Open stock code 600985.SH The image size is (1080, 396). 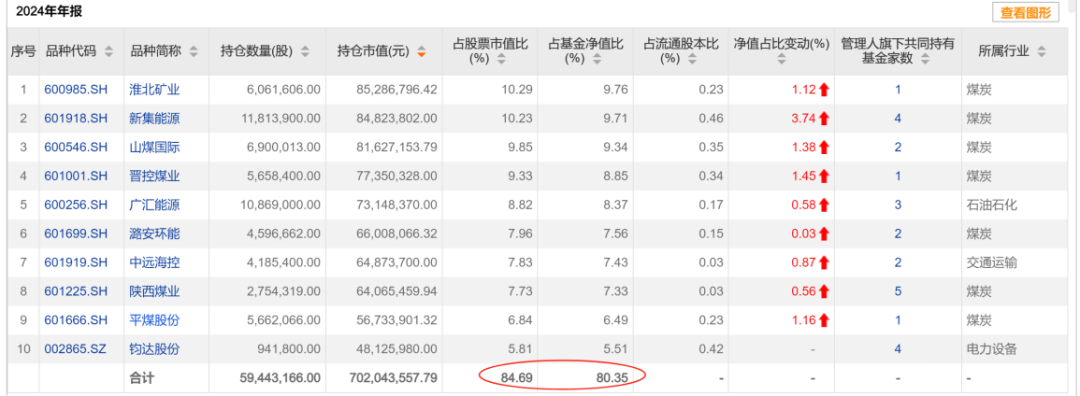[x=76, y=90]
